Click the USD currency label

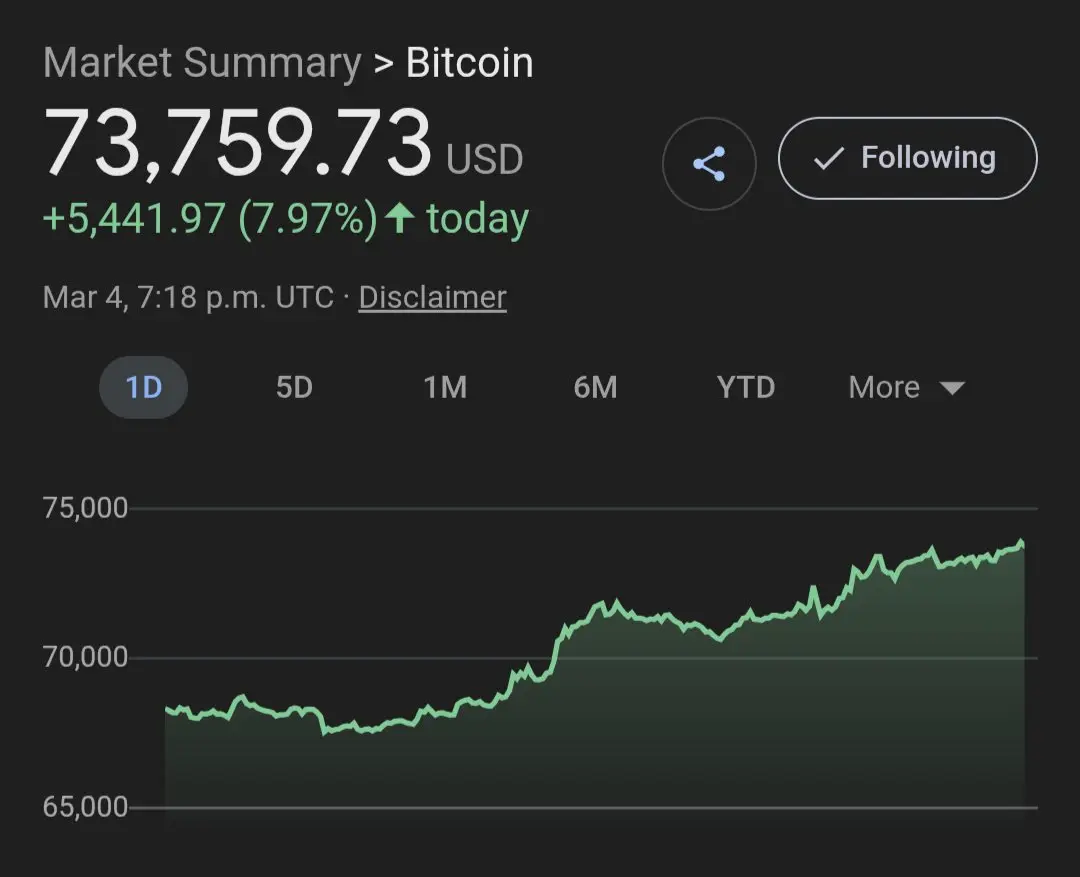pos(484,159)
